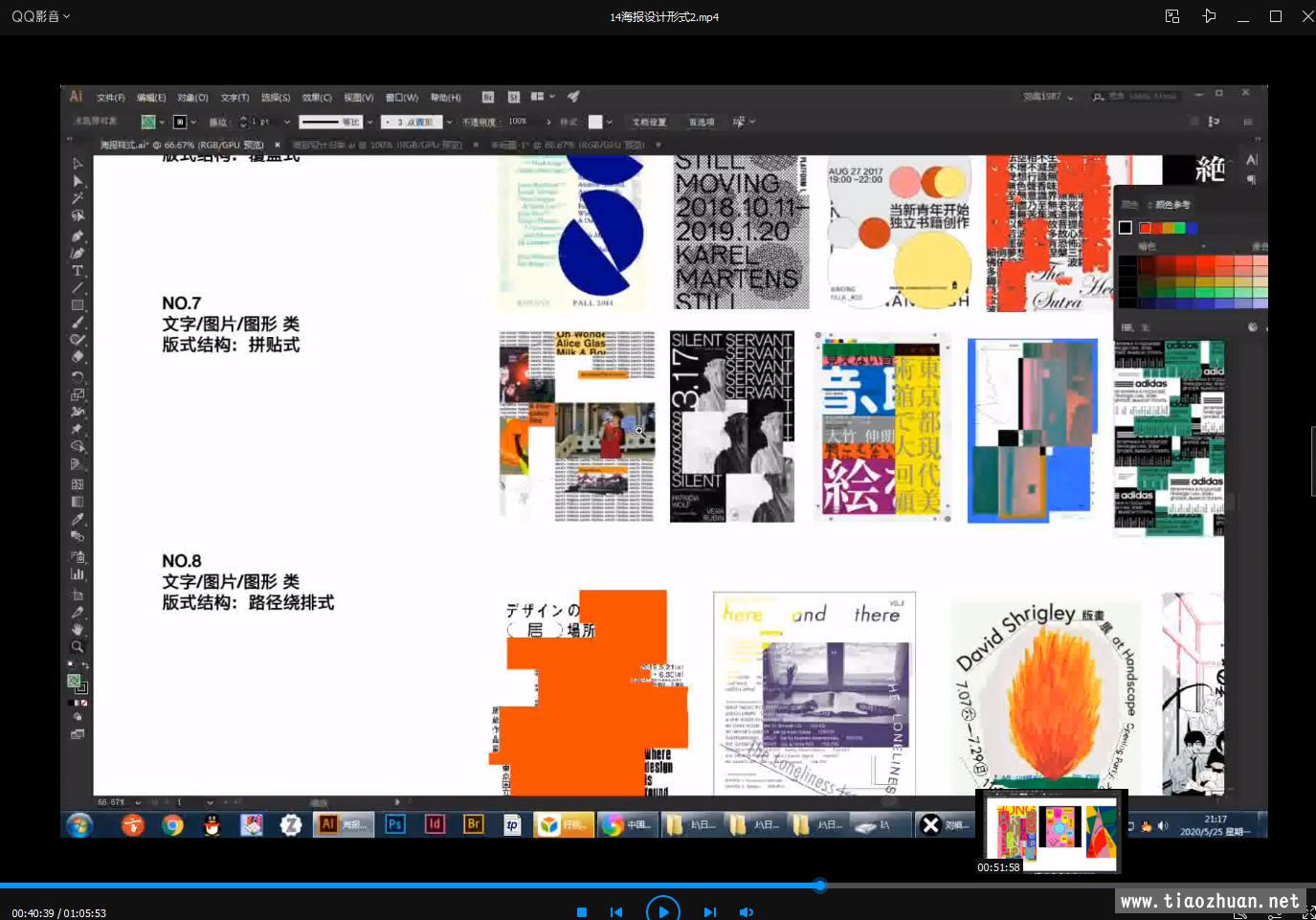Select the Pen tool
Image resolution: width=1316 pixels, height=920 pixels.
tap(78, 236)
